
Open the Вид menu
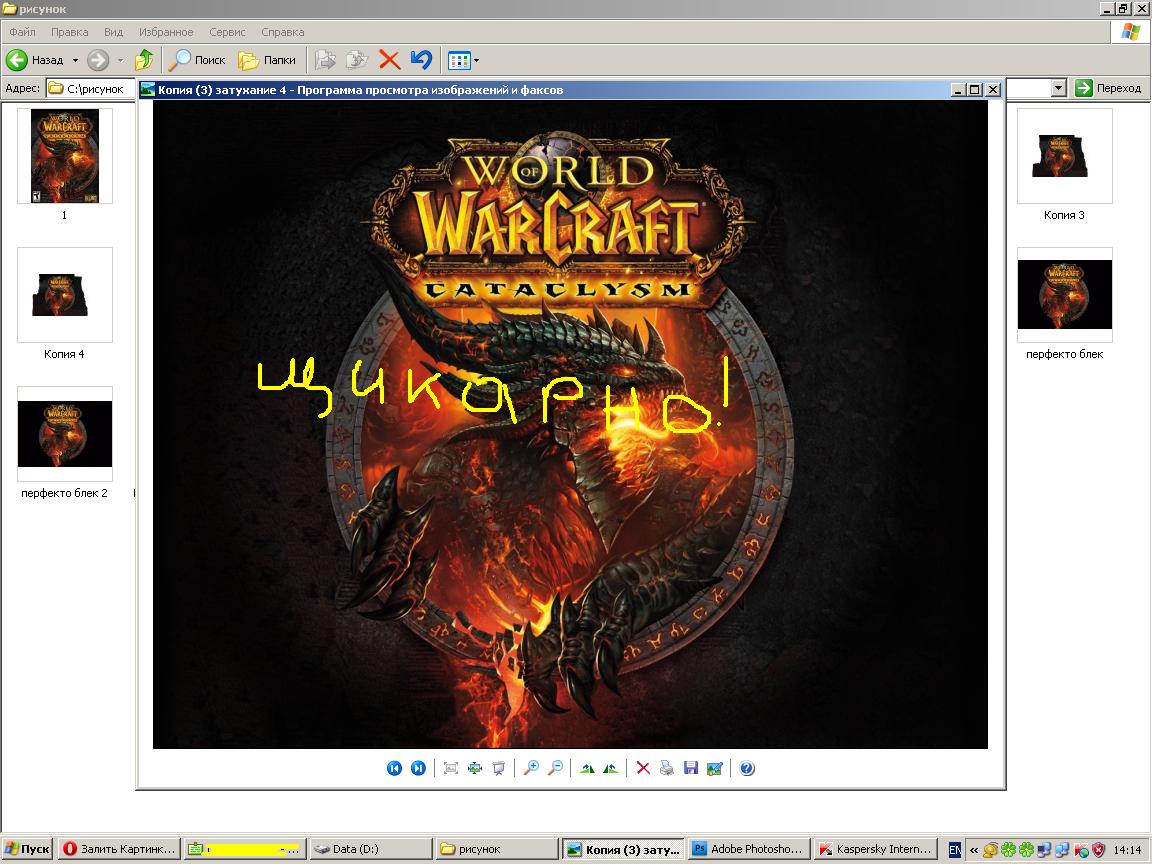click(x=113, y=32)
